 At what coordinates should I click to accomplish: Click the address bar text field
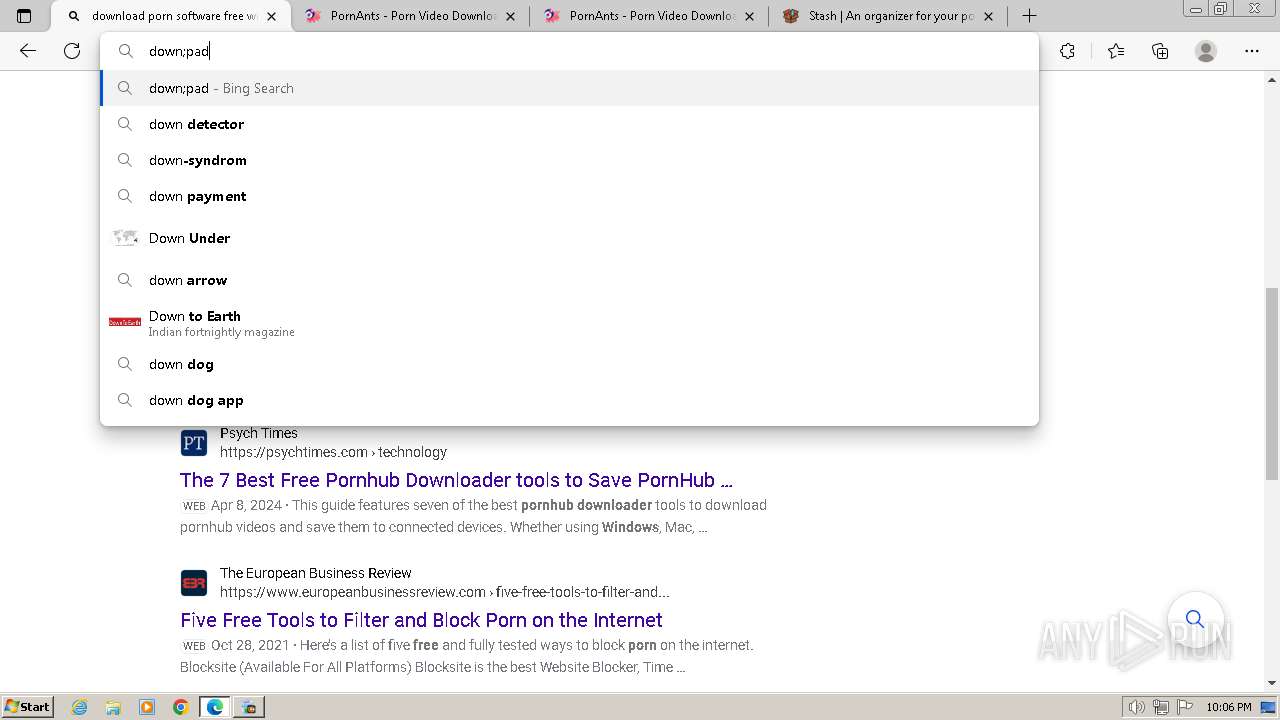[569, 51]
